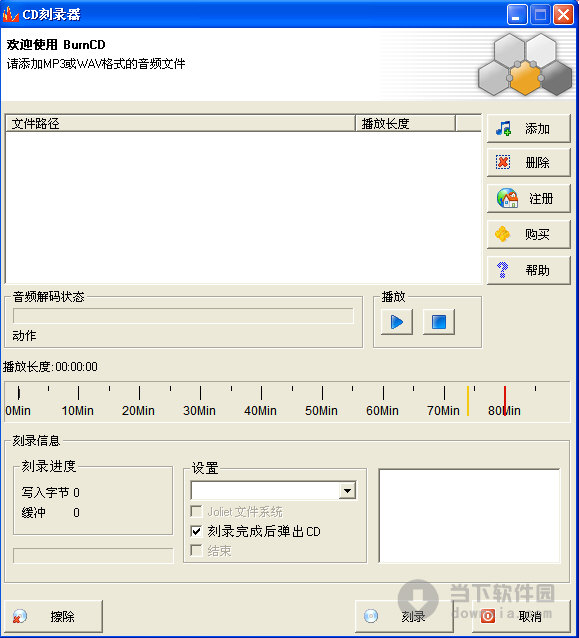Open the 设置 drive dropdown arrow
Screen dimensions: 579x638
pyautogui.click(x=347, y=490)
